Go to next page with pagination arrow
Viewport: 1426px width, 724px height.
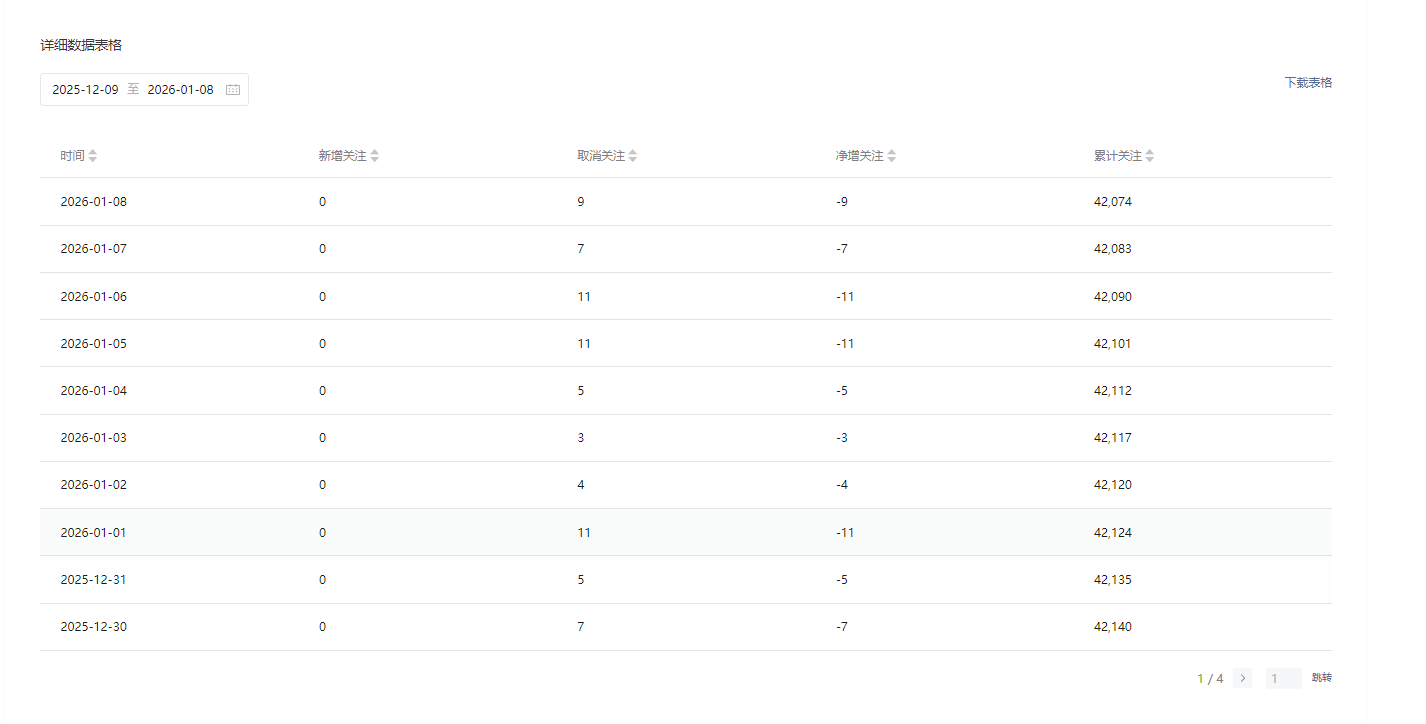click(1243, 678)
